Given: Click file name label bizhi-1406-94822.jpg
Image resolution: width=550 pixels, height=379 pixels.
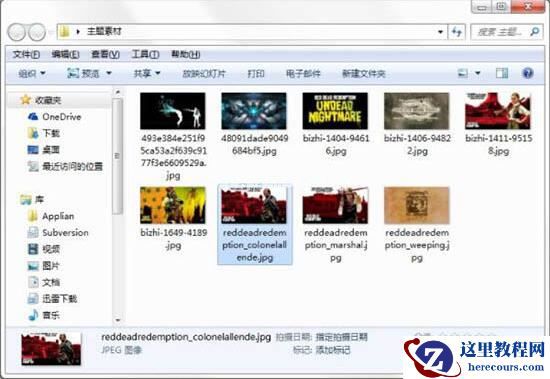Looking at the screenshot, I should tap(417, 145).
